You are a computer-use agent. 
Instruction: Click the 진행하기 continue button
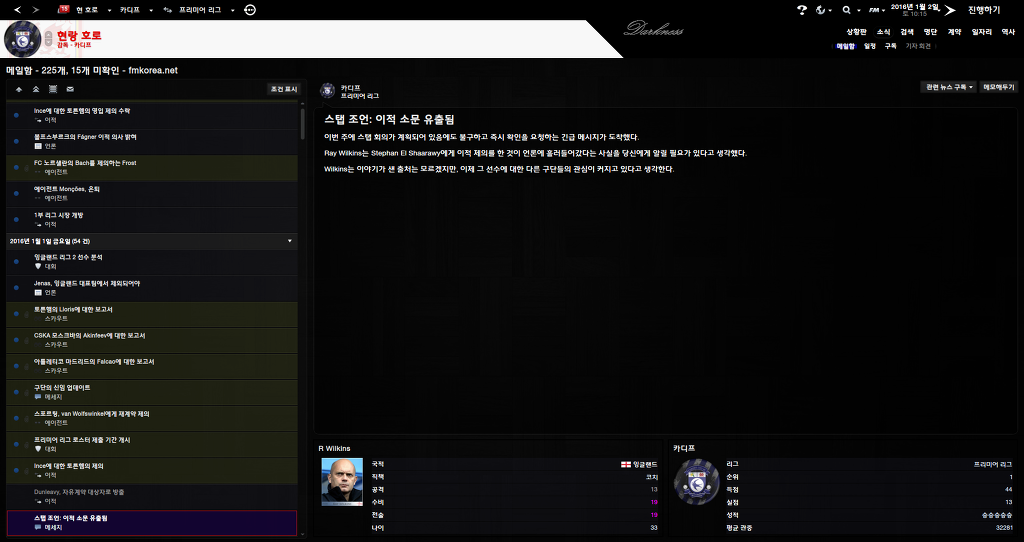(x=984, y=10)
